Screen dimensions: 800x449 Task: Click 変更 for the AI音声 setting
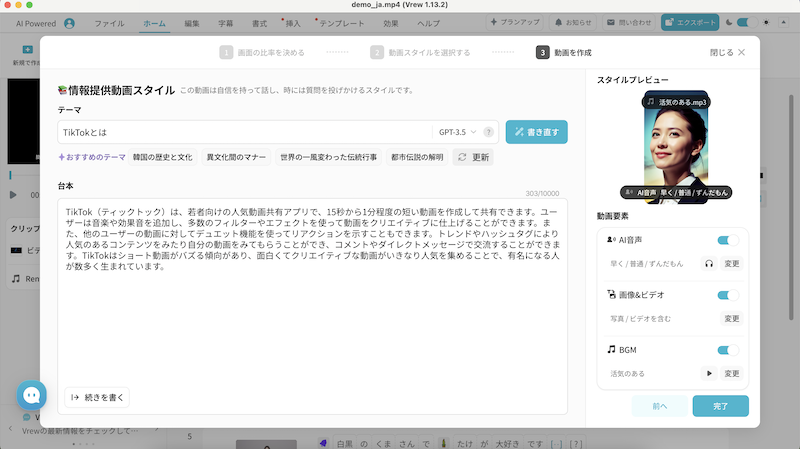coord(732,264)
